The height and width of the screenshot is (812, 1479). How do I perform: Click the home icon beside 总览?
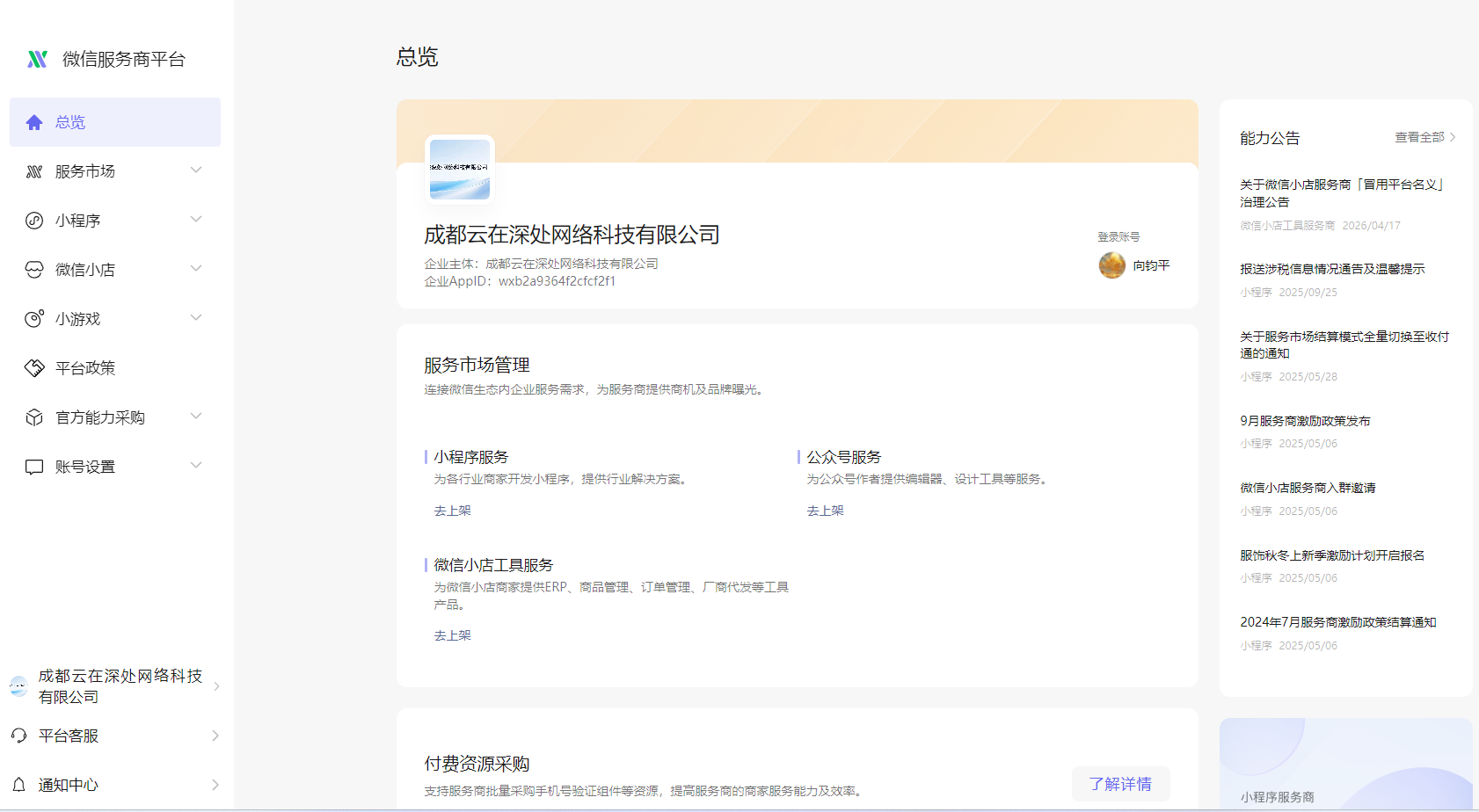pyautogui.click(x=34, y=122)
